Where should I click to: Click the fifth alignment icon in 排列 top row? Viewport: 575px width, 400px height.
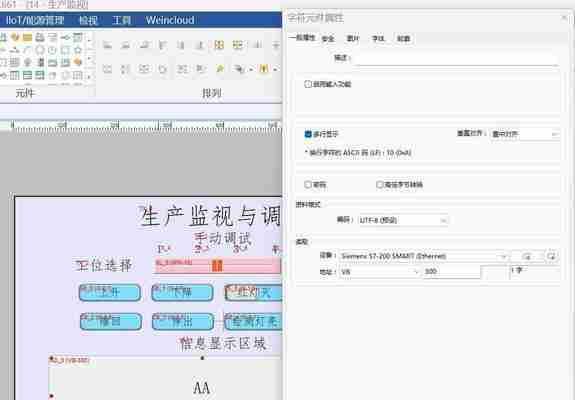181,45
